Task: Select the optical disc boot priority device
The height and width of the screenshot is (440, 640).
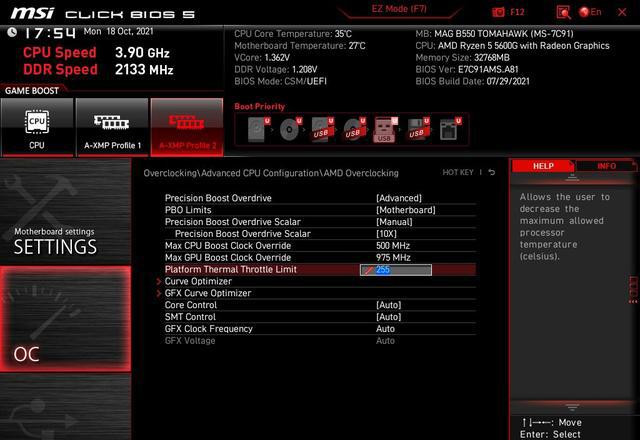Action: [290, 129]
